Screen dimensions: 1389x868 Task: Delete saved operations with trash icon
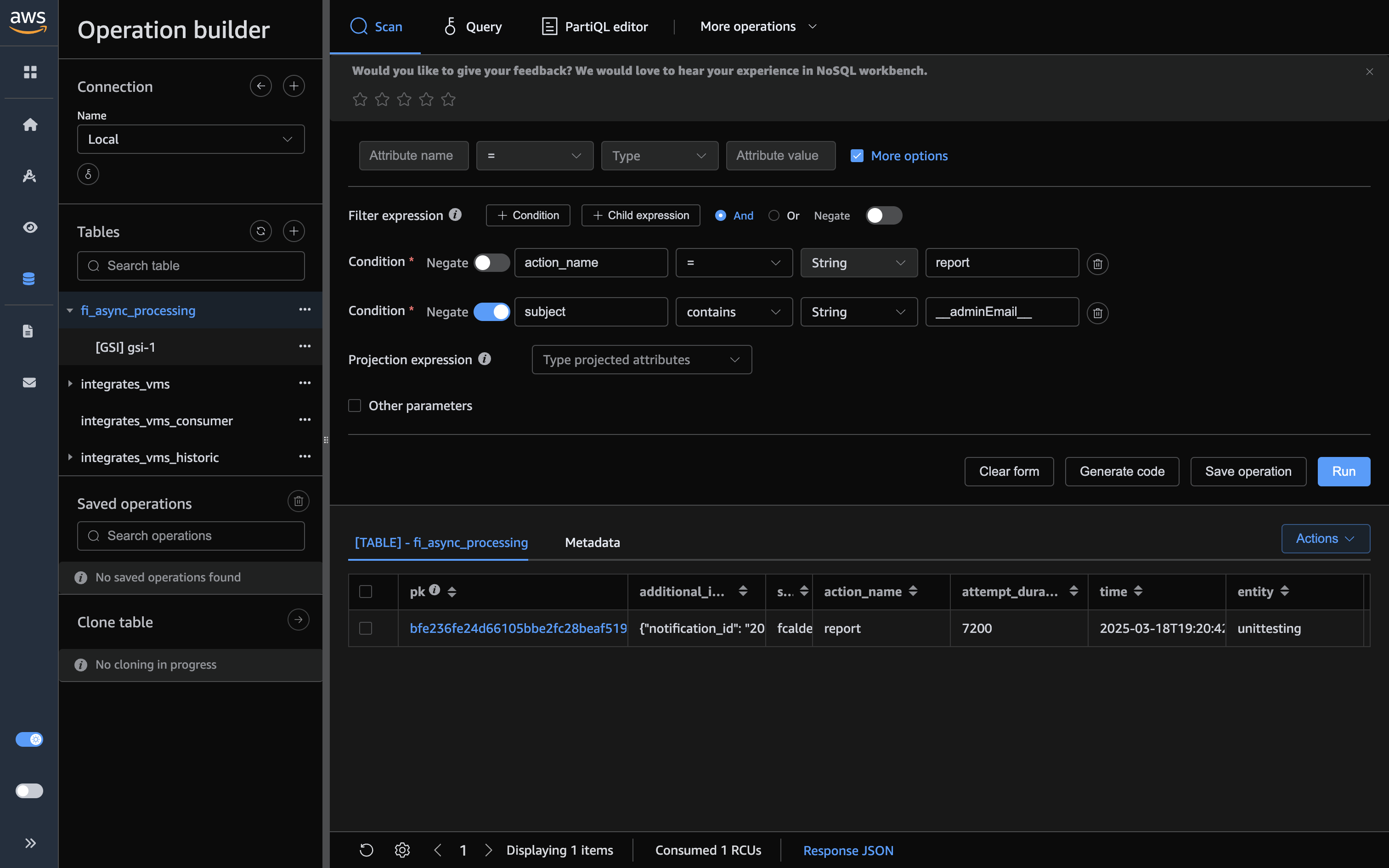(x=299, y=501)
